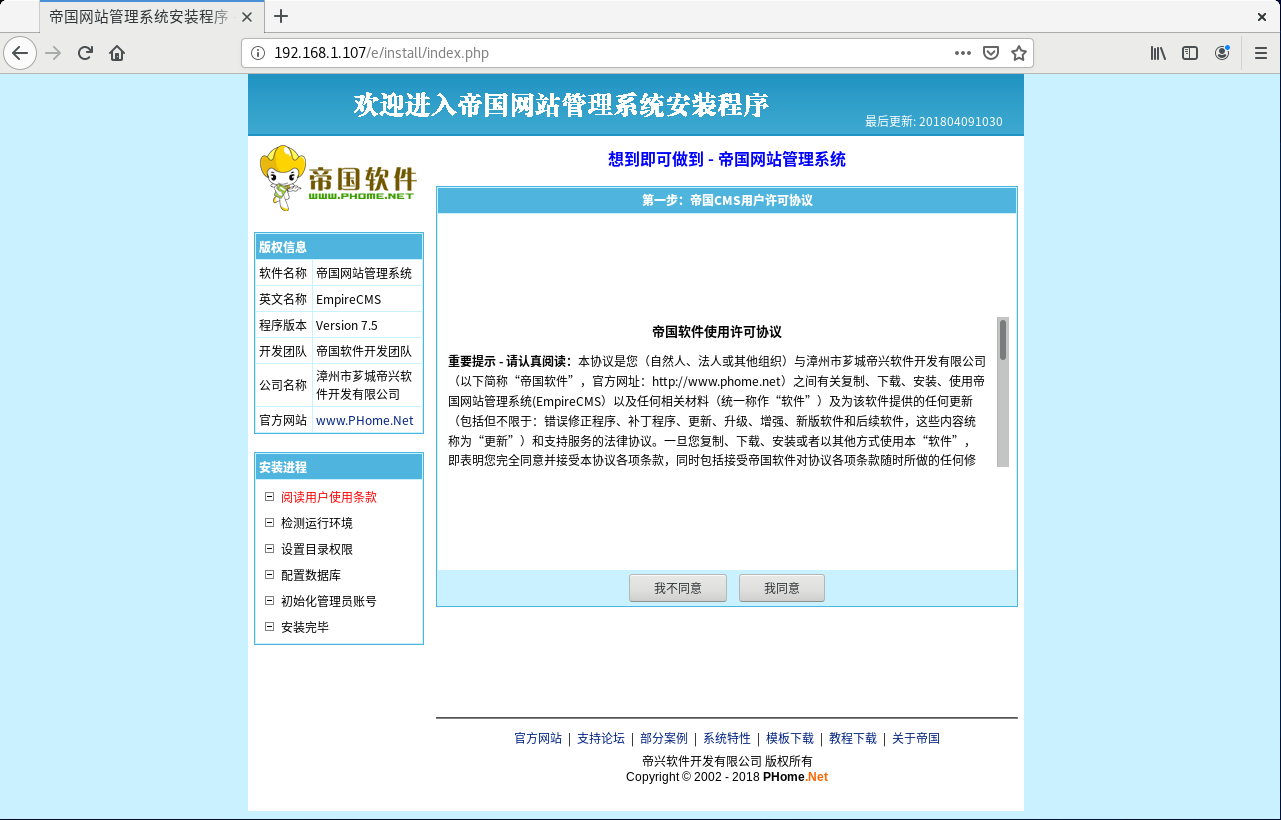This screenshot has height=820, width=1281.
Task: Click the license agreement scrollbar thumb
Action: tap(1003, 340)
